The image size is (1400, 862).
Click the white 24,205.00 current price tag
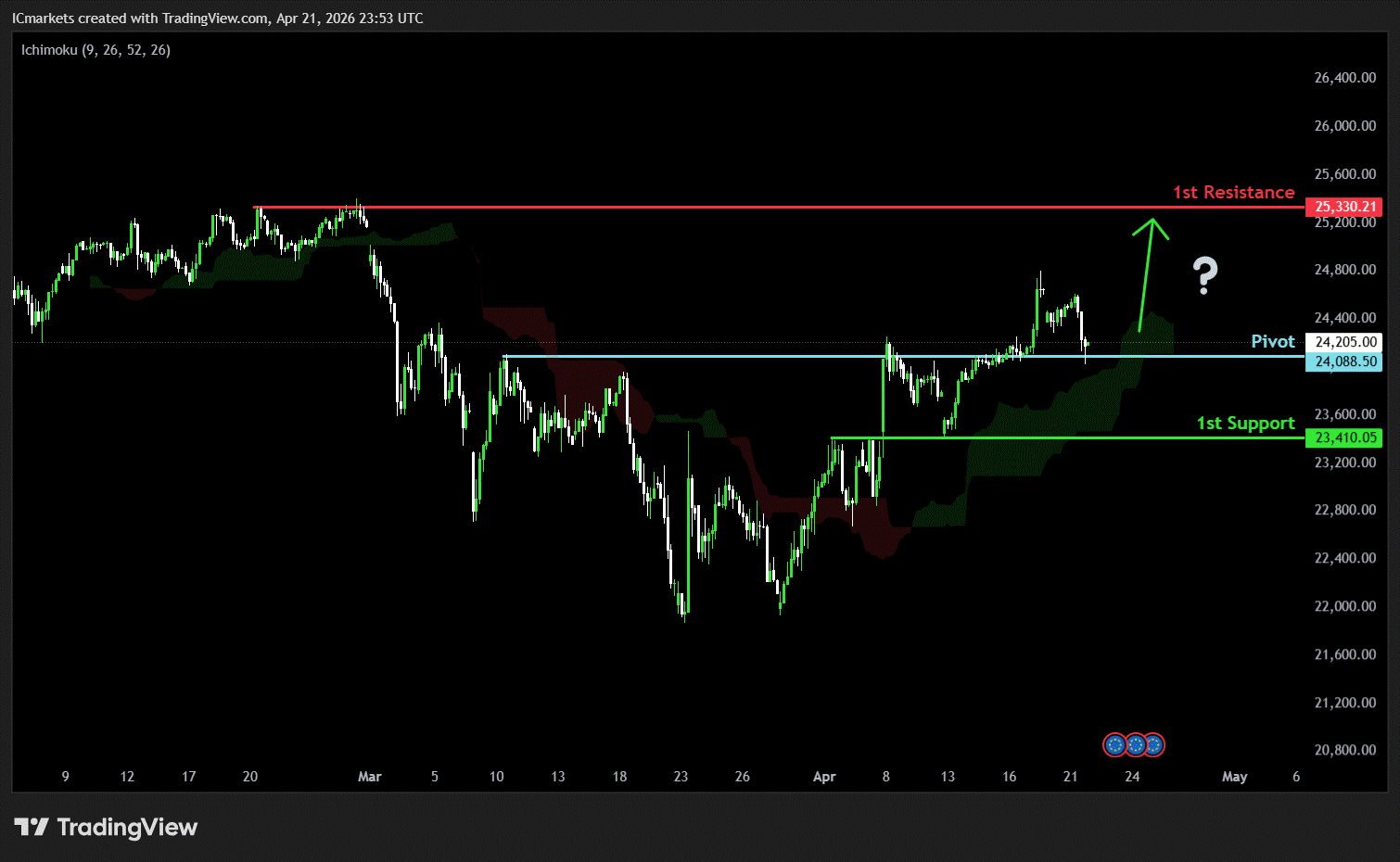(1344, 342)
